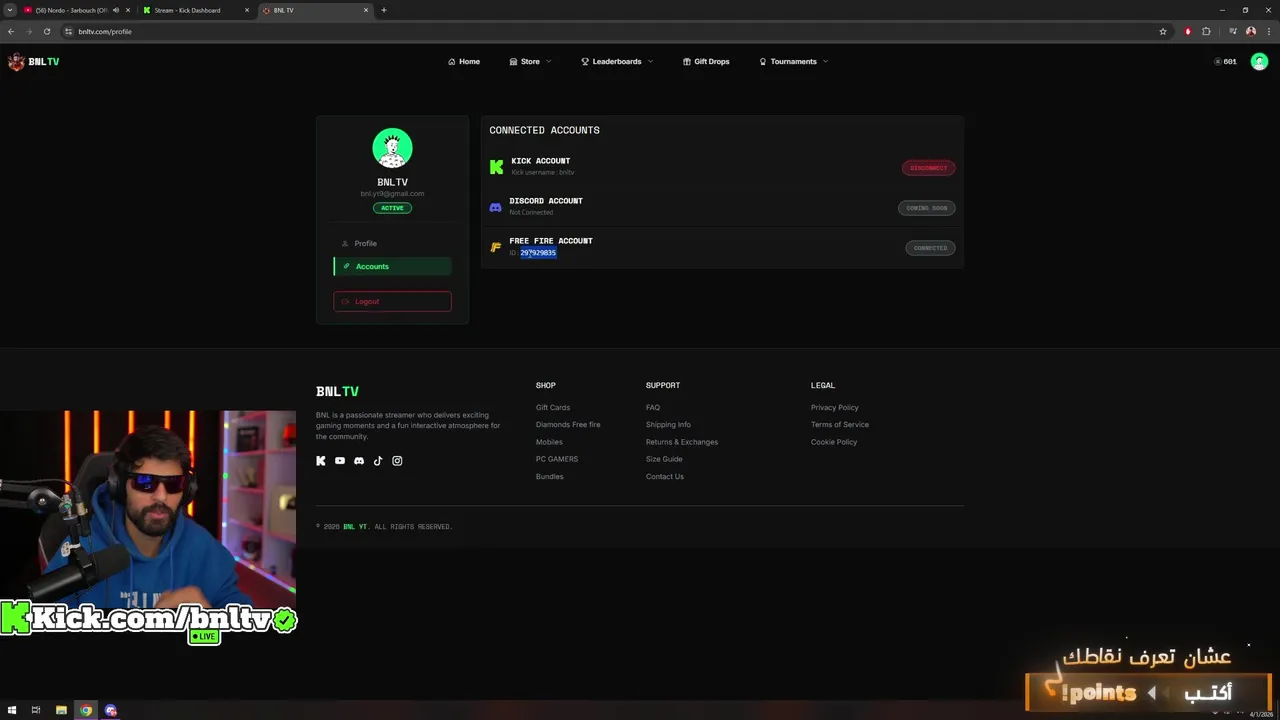
Task: Open the Discord social icon in footer
Action: (359, 461)
